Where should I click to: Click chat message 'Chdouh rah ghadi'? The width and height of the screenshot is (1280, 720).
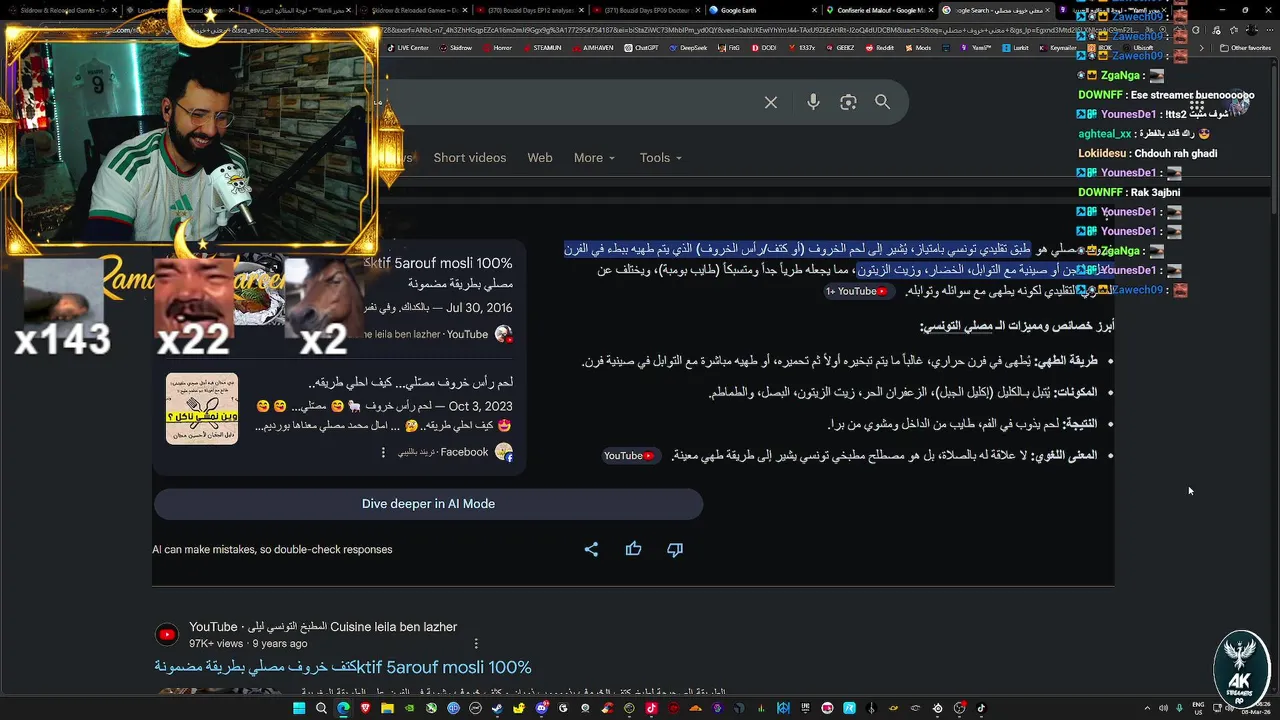pos(1174,153)
